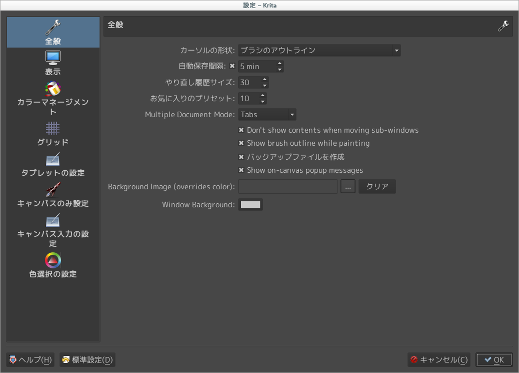Viewport: 519px width, 373px height.
Task: Decrease やり直し履歴サイズ undo history value
Action: click(x=265, y=85)
